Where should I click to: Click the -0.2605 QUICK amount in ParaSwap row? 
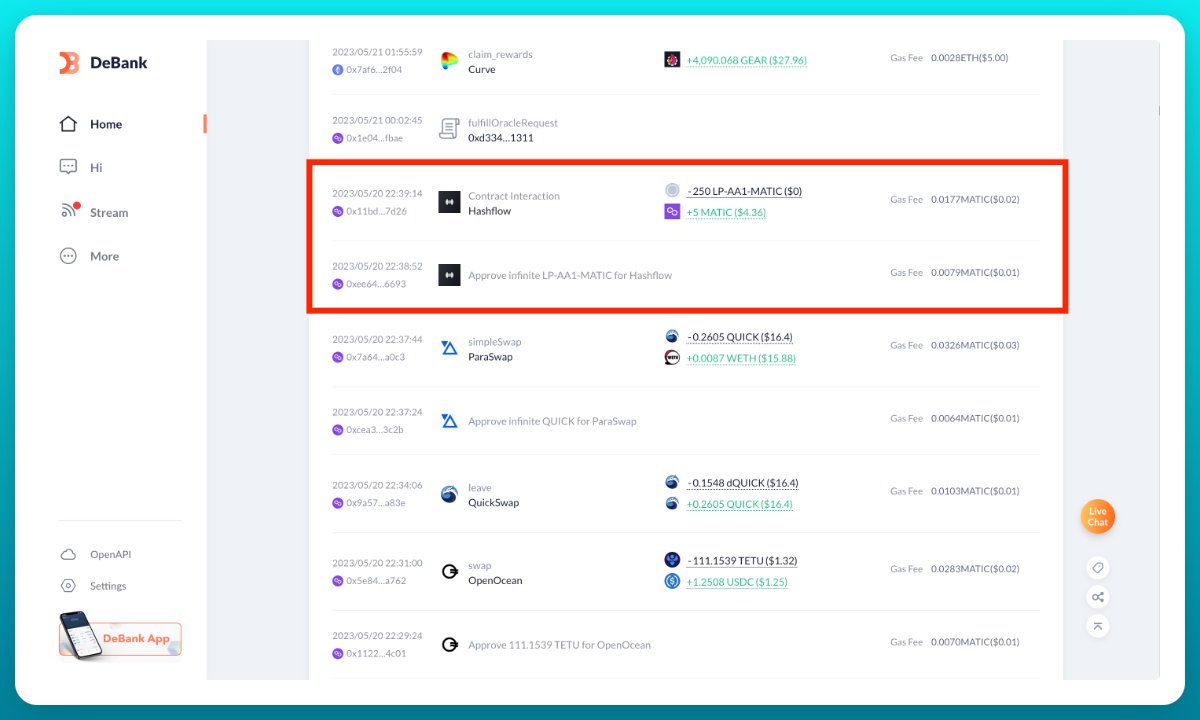point(739,337)
